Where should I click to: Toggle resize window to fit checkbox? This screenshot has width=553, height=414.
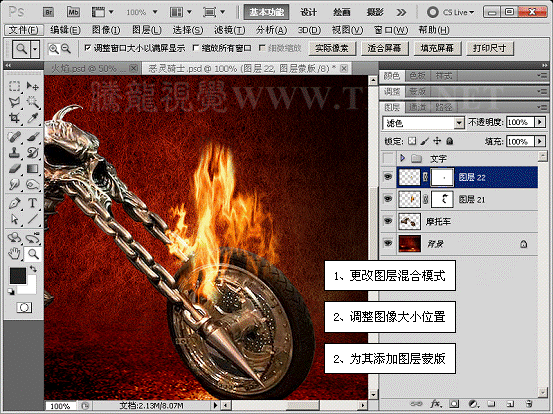[x=88, y=48]
